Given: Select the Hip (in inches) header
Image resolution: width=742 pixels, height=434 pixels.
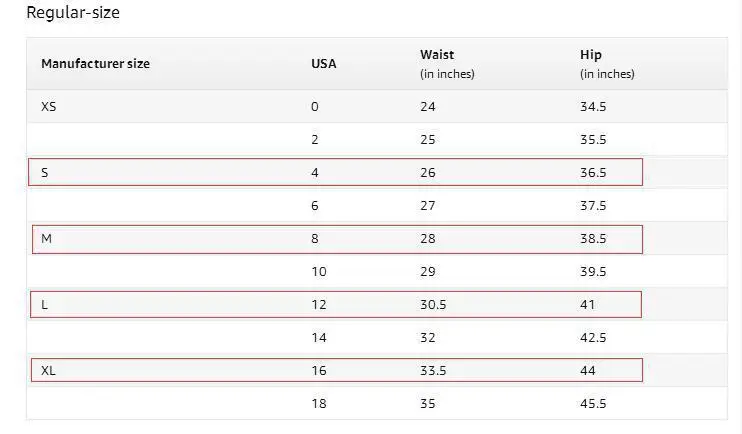Looking at the screenshot, I should 607,64.
